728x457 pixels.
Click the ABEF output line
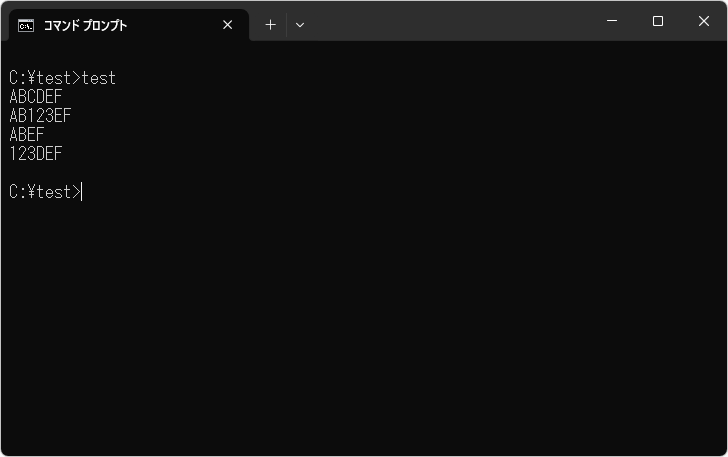(x=27, y=135)
